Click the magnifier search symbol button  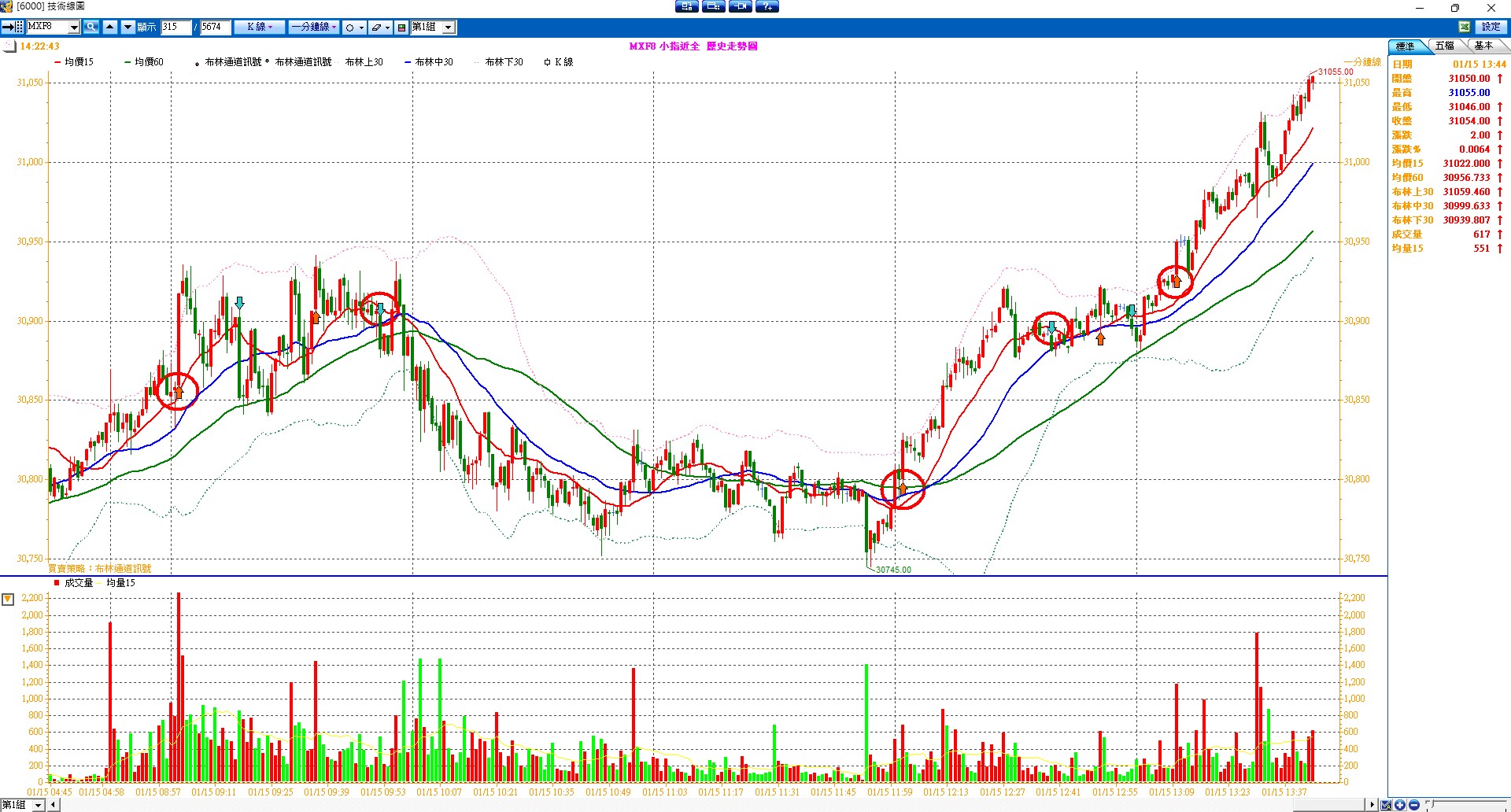[91, 27]
